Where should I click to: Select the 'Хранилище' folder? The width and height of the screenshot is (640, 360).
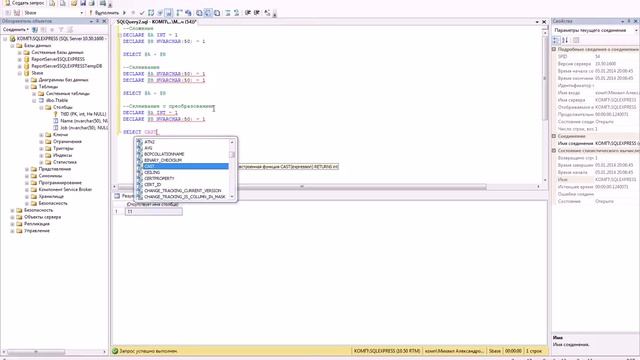(x=51, y=196)
